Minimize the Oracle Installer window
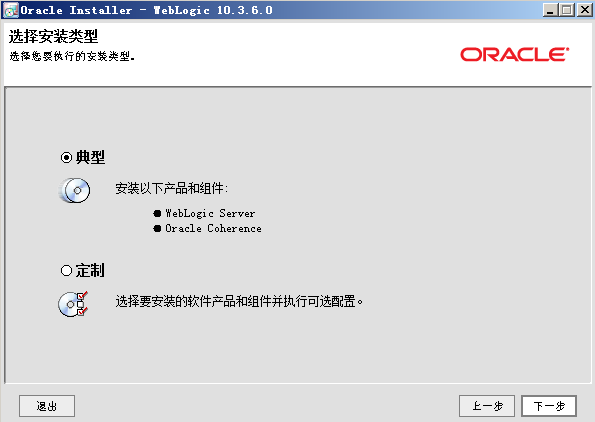The width and height of the screenshot is (595, 422). point(550,10)
